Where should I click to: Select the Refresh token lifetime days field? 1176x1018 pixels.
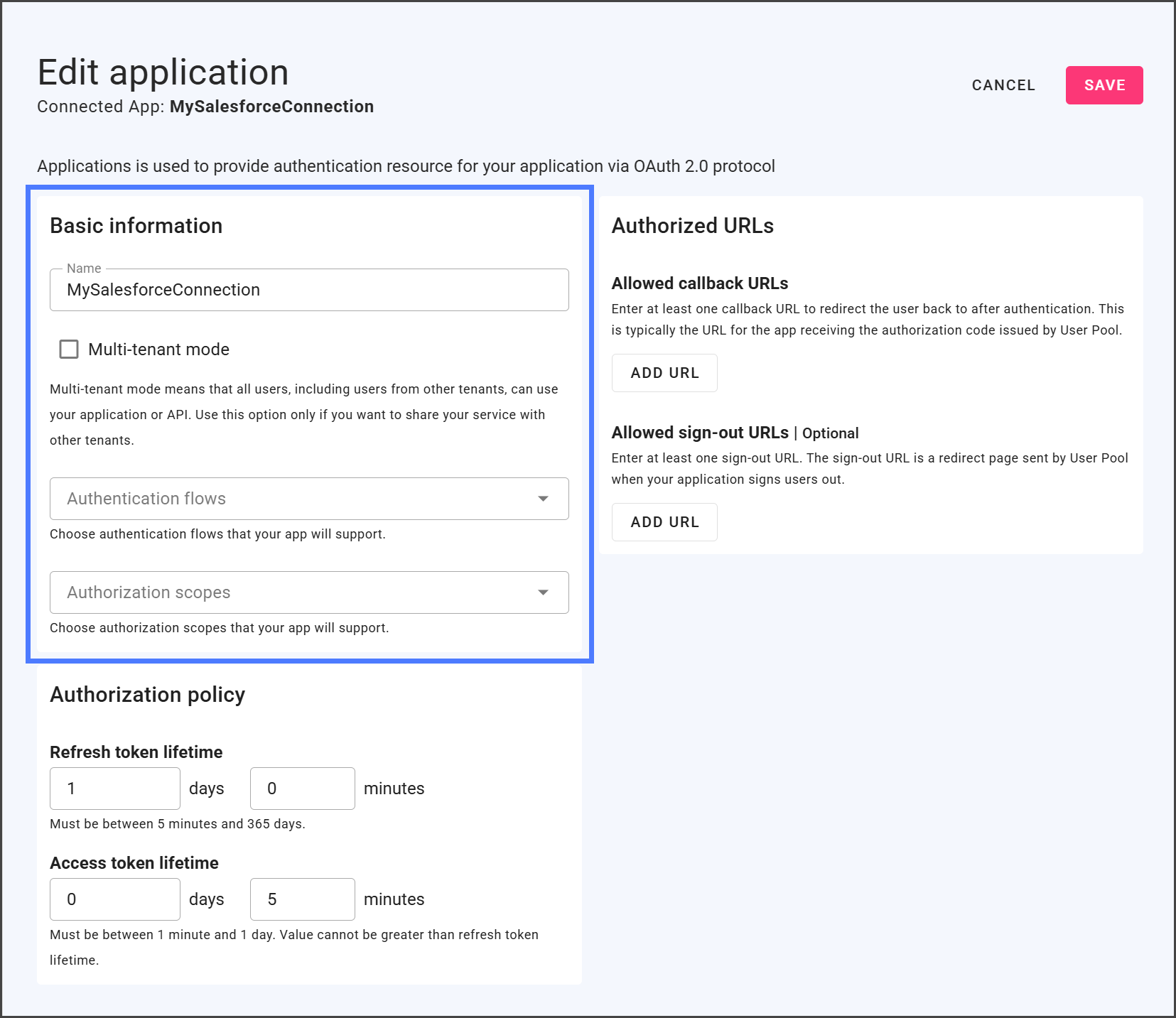tap(114, 789)
